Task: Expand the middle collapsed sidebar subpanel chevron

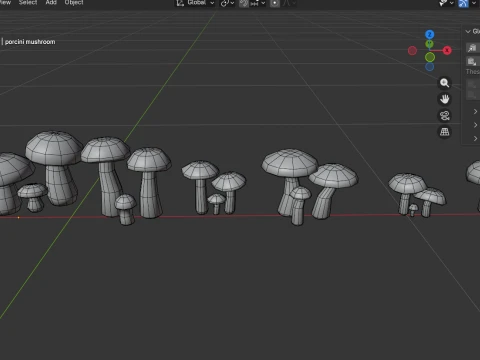Action: (475, 125)
